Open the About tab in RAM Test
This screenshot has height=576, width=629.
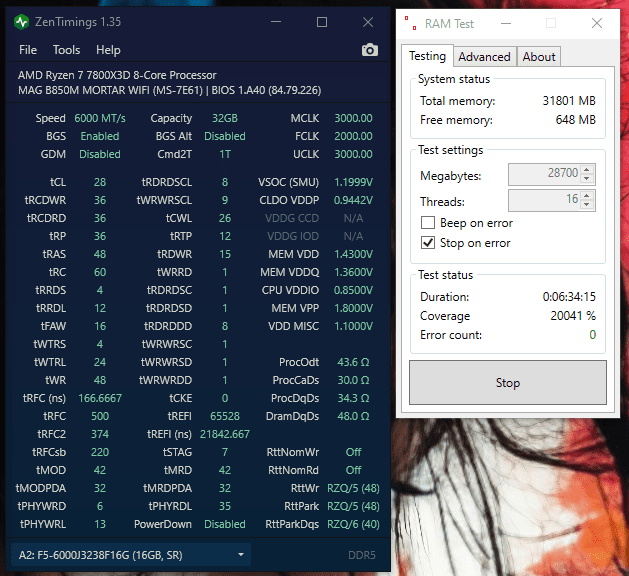click(x=539, y=57)
